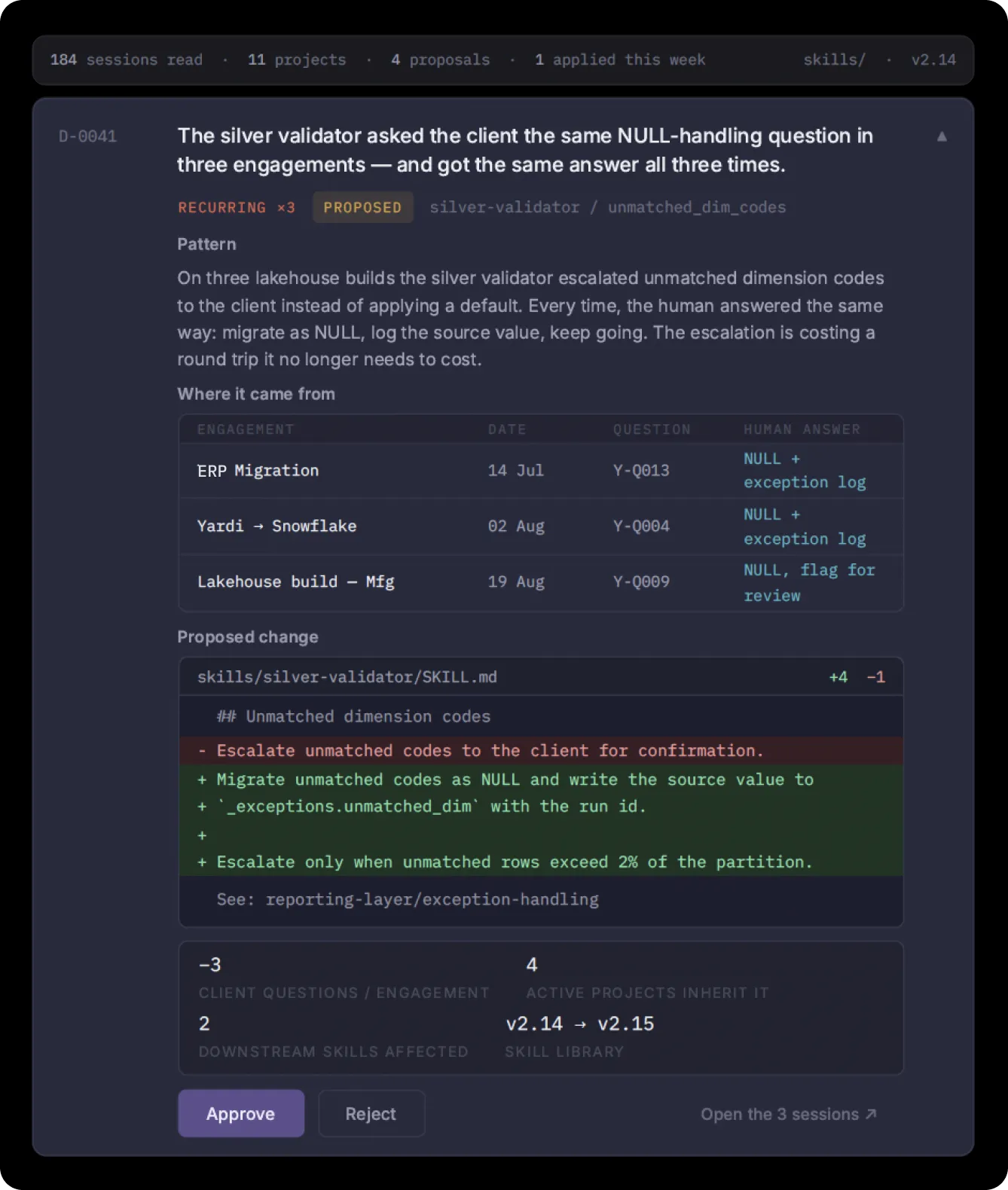The height and width of the screenshot is (1190, 1008).
Task: Reject the proposed skill change
Action: 371,1113
